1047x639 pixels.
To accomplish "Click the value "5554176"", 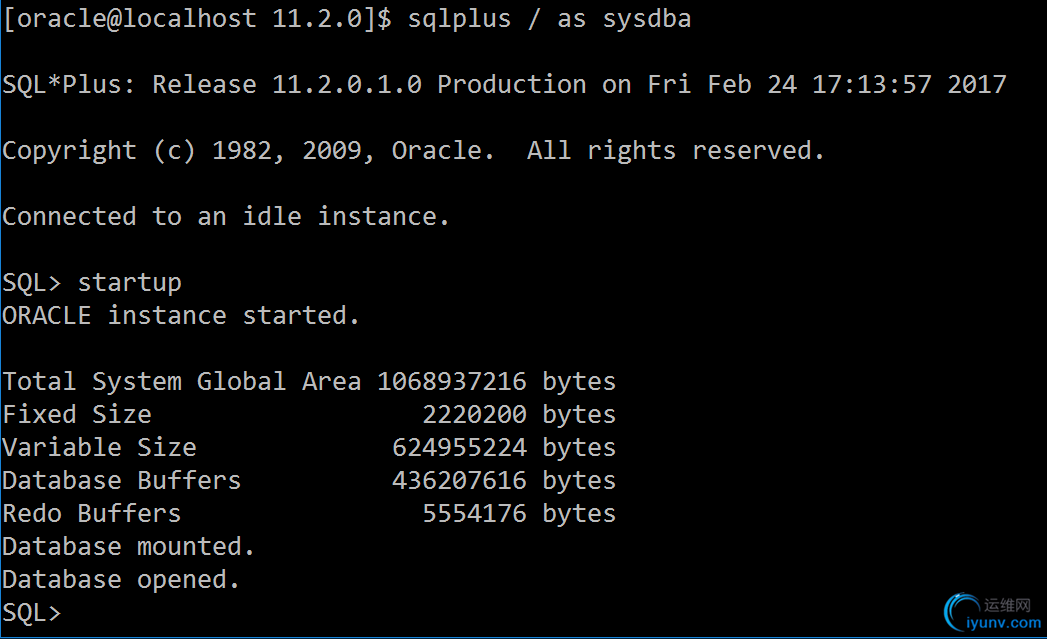I will (x=475, y=513).
